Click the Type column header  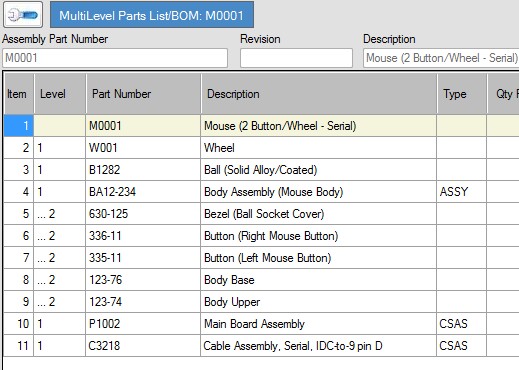pos(462,94)
